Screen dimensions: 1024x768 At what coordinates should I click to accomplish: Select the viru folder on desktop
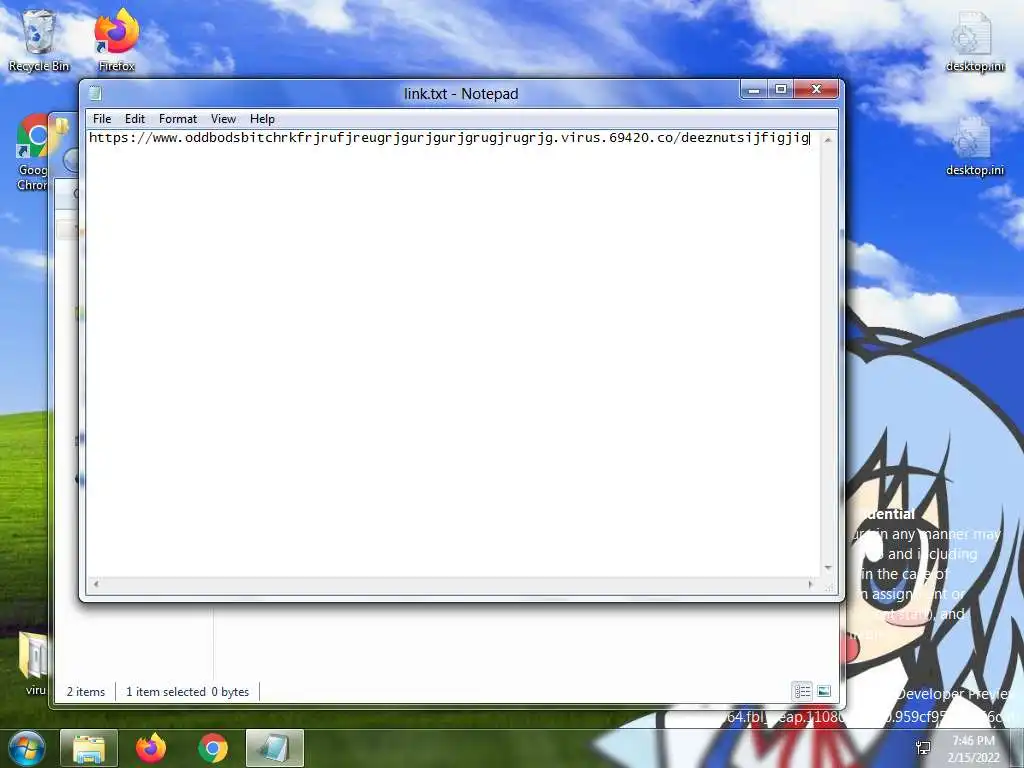click(34, 663)
